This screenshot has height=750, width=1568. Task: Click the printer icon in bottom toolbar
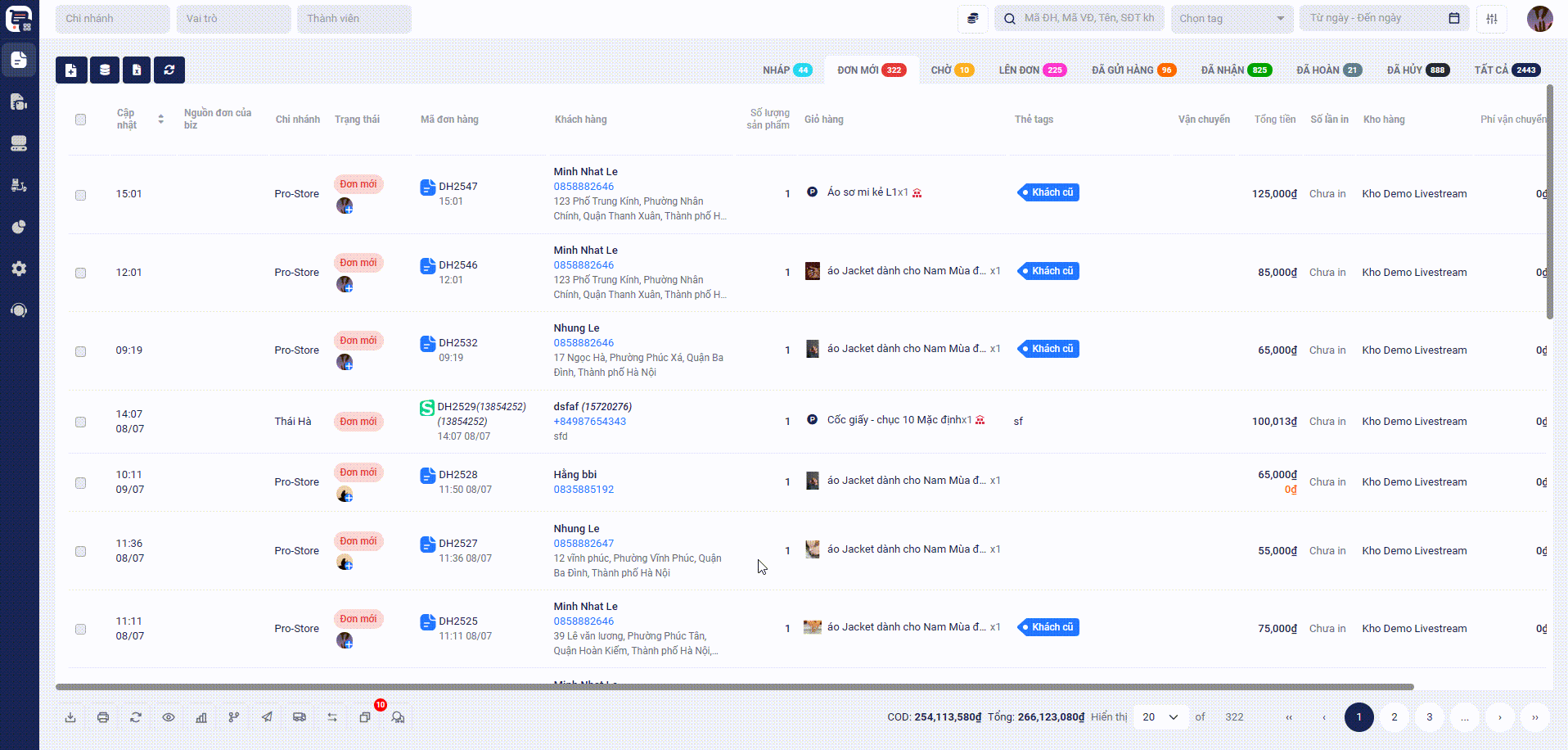click(103, 717)
